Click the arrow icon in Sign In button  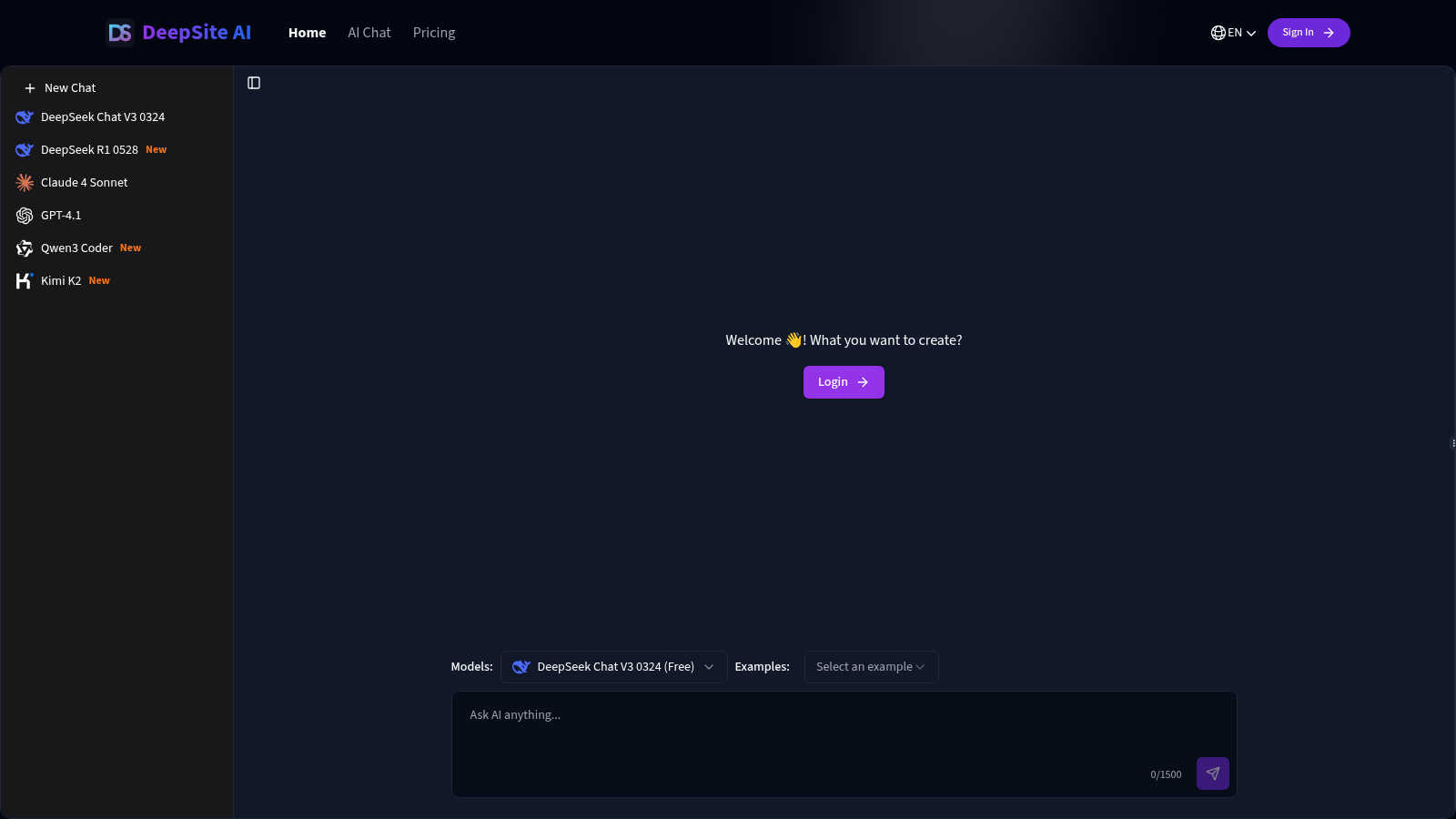point(1329,33)
